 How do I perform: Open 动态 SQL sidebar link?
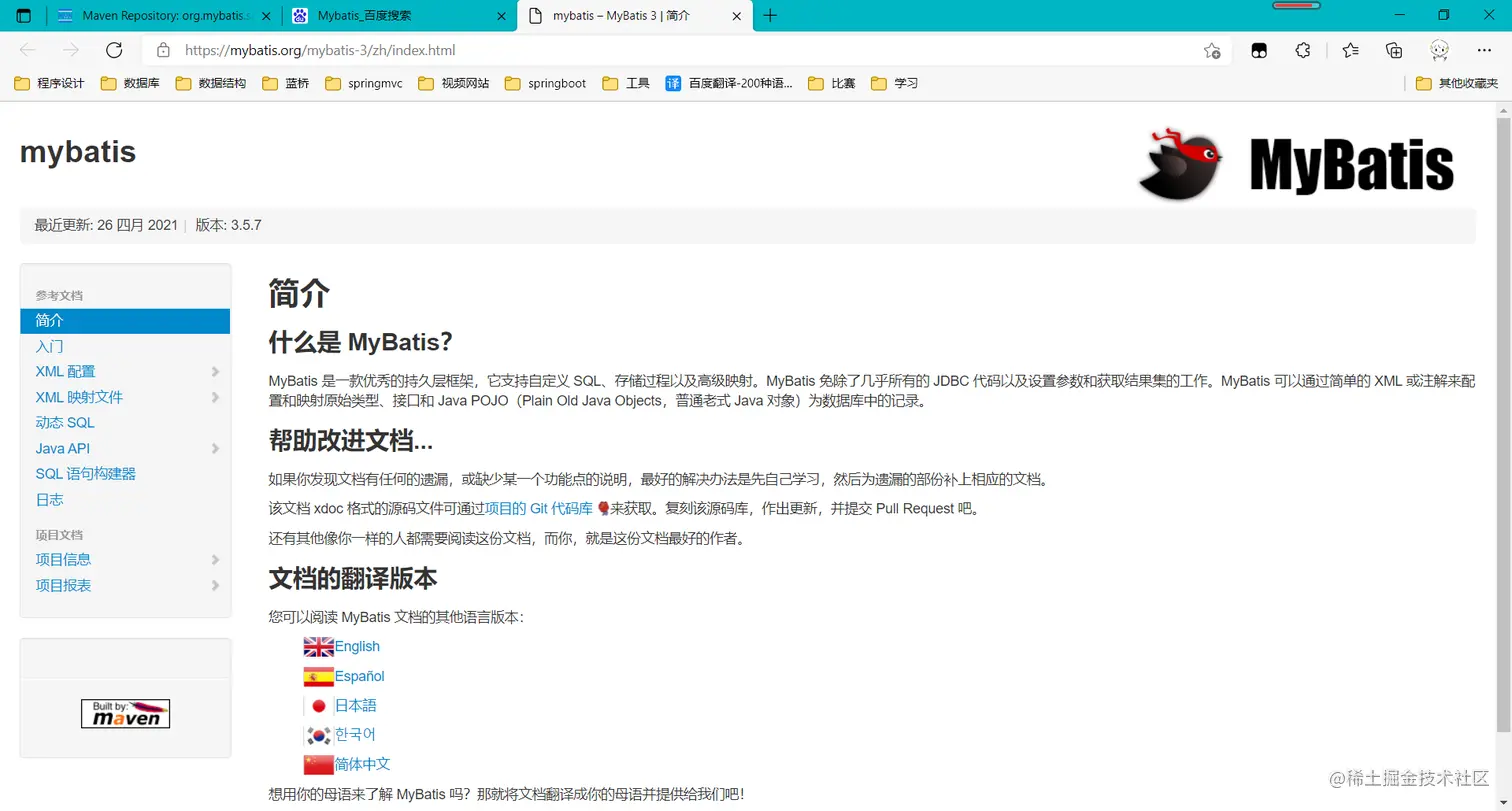tap(65, 423)
